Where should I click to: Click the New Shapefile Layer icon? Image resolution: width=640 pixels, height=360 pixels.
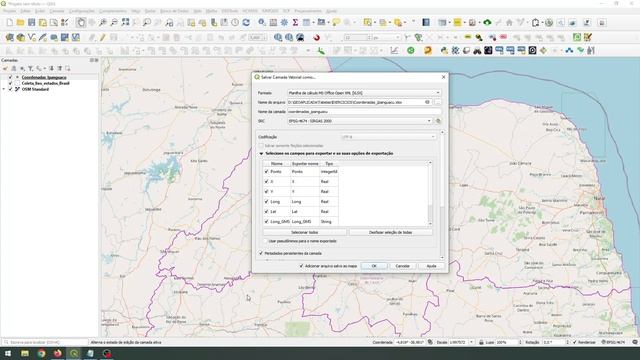click(31, 38)
